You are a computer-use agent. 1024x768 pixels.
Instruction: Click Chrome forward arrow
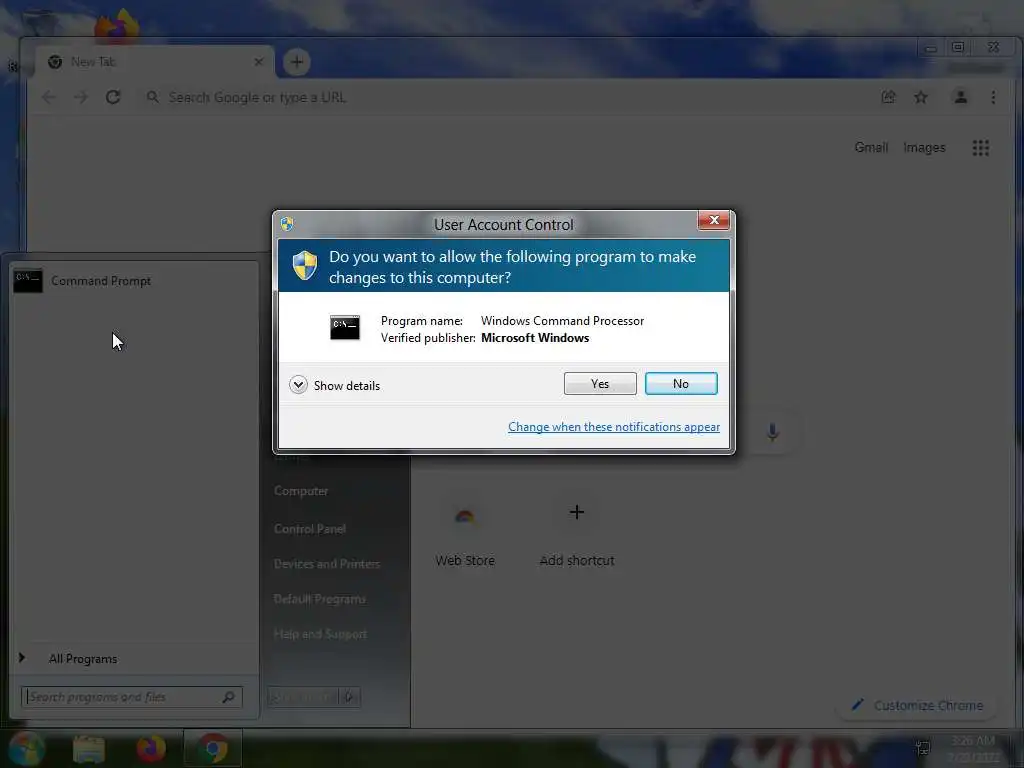click(80, 97)
